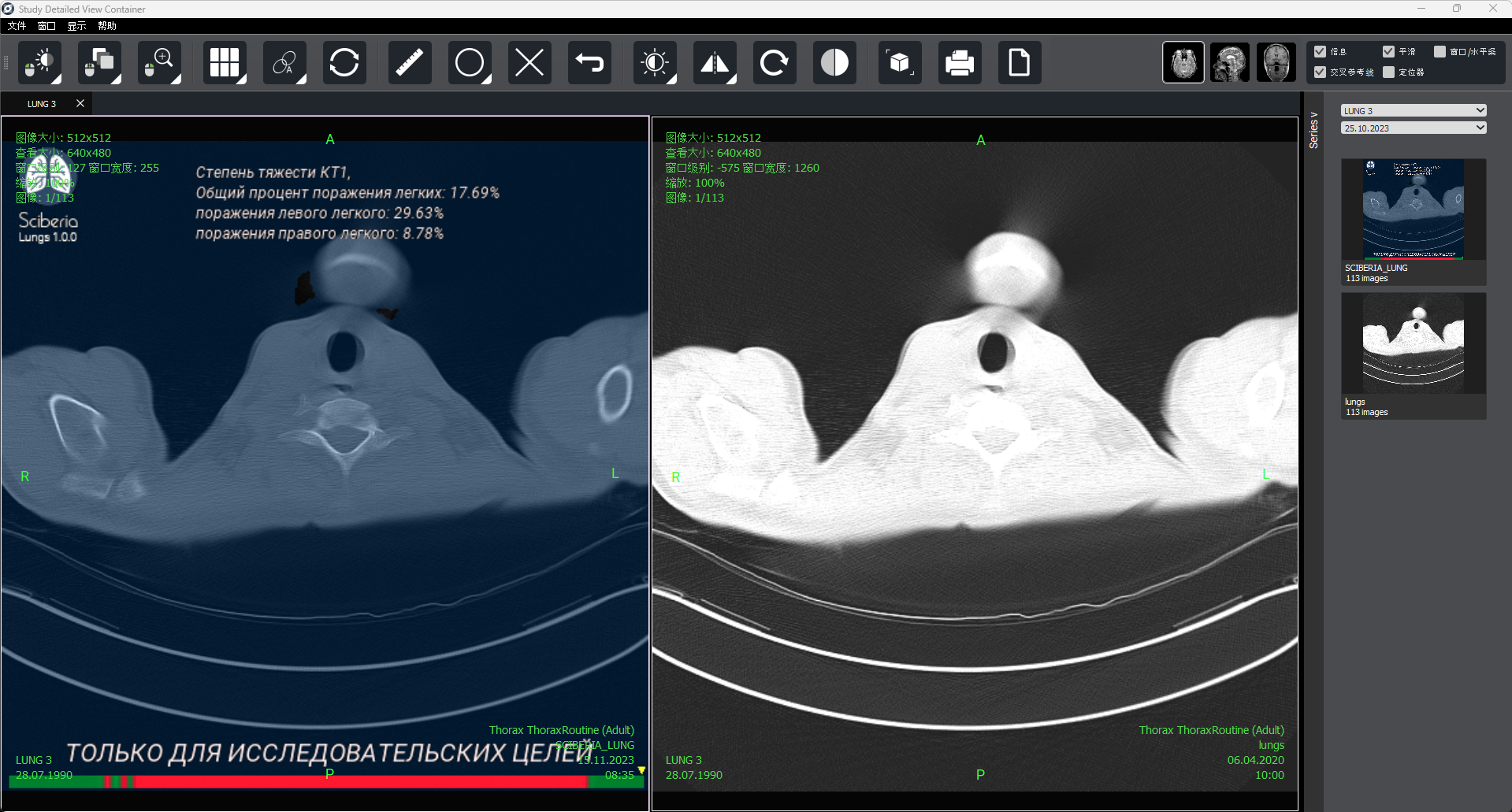Toggle the 信息 checkbox
The image size is (1512, 812).
(x=1320, y=51)
